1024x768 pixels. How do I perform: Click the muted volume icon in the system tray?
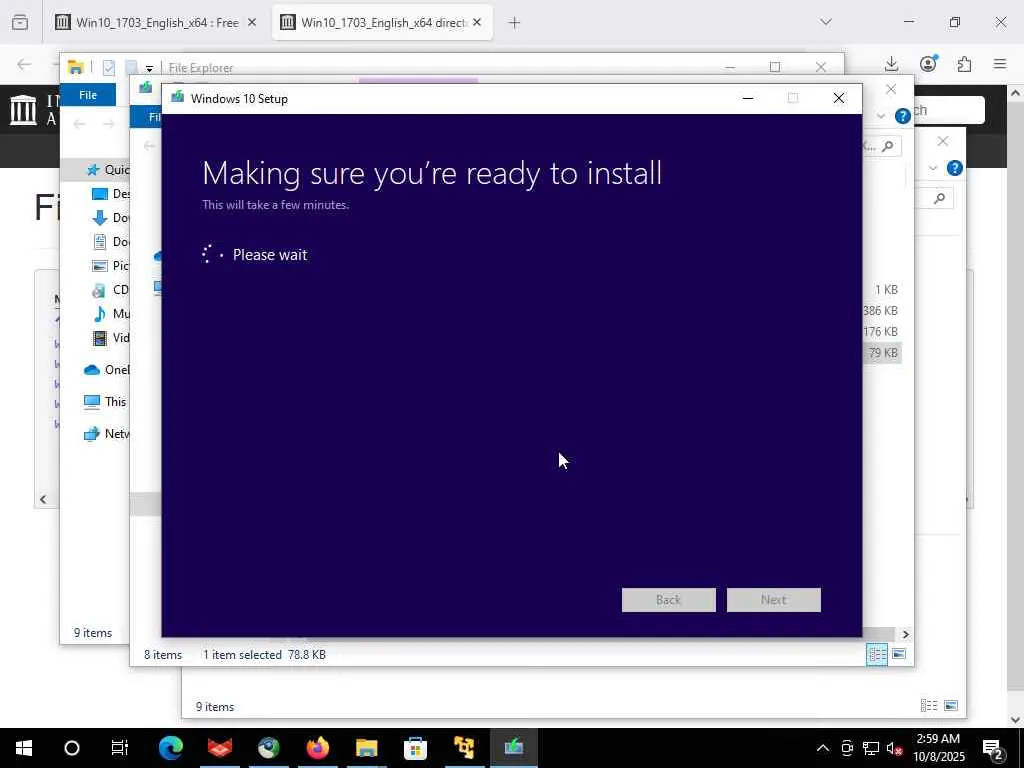tap(894, 748)
